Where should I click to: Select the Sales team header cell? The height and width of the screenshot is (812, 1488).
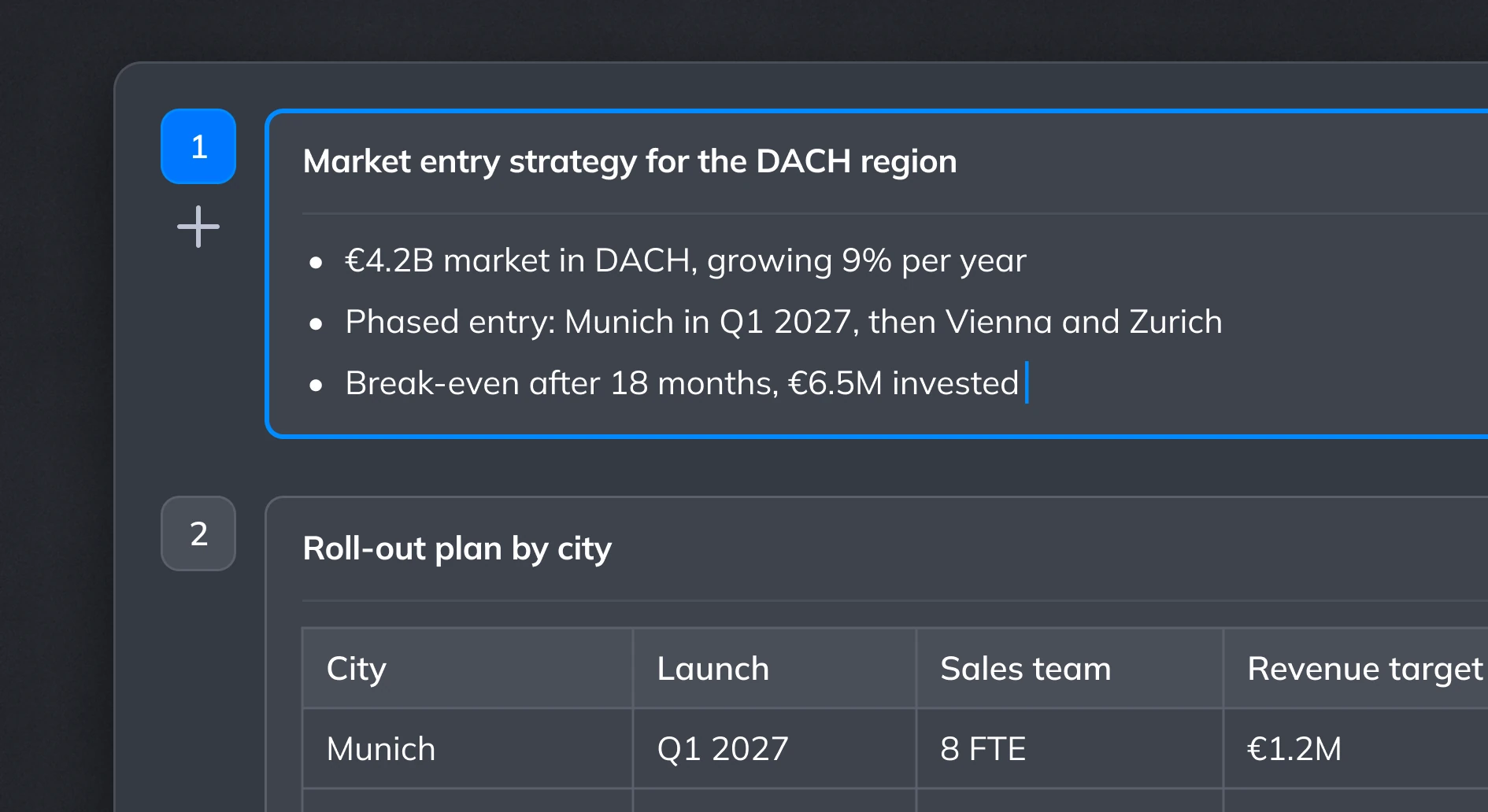coord(1070,669)
